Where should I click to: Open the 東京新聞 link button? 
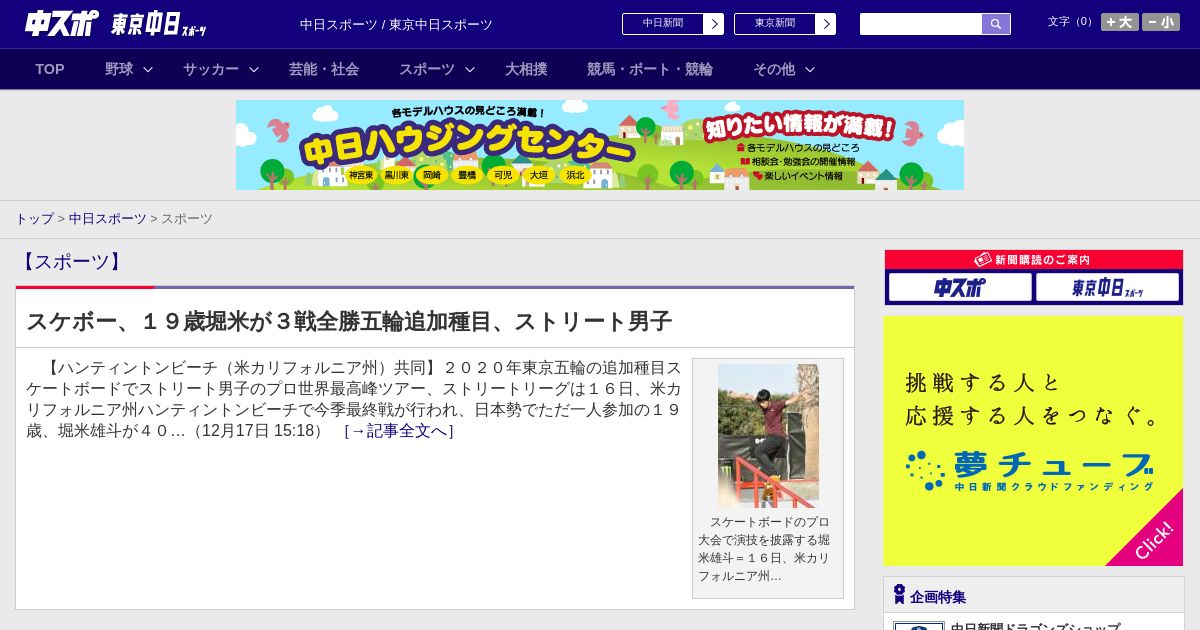[775, 24]
